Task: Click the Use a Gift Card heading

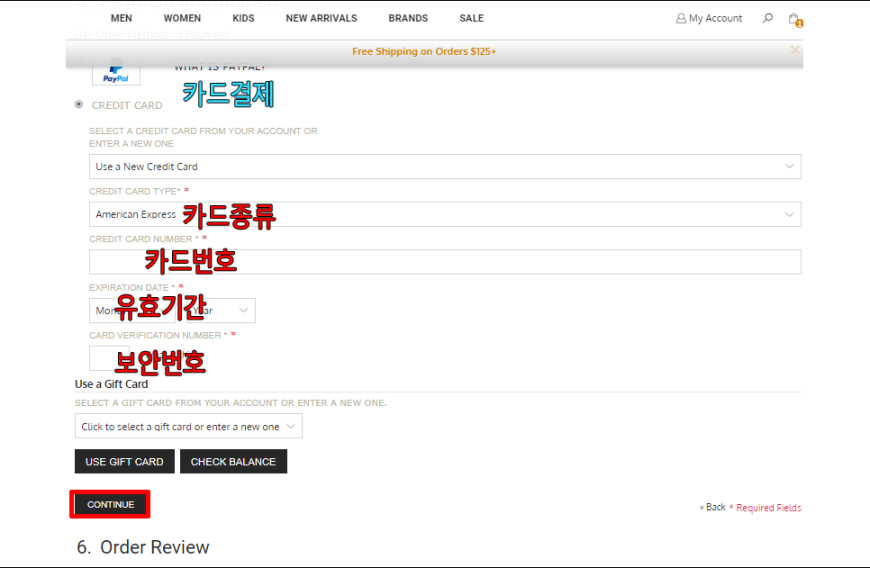Action: pyautogui.click(x=112, y=384)
